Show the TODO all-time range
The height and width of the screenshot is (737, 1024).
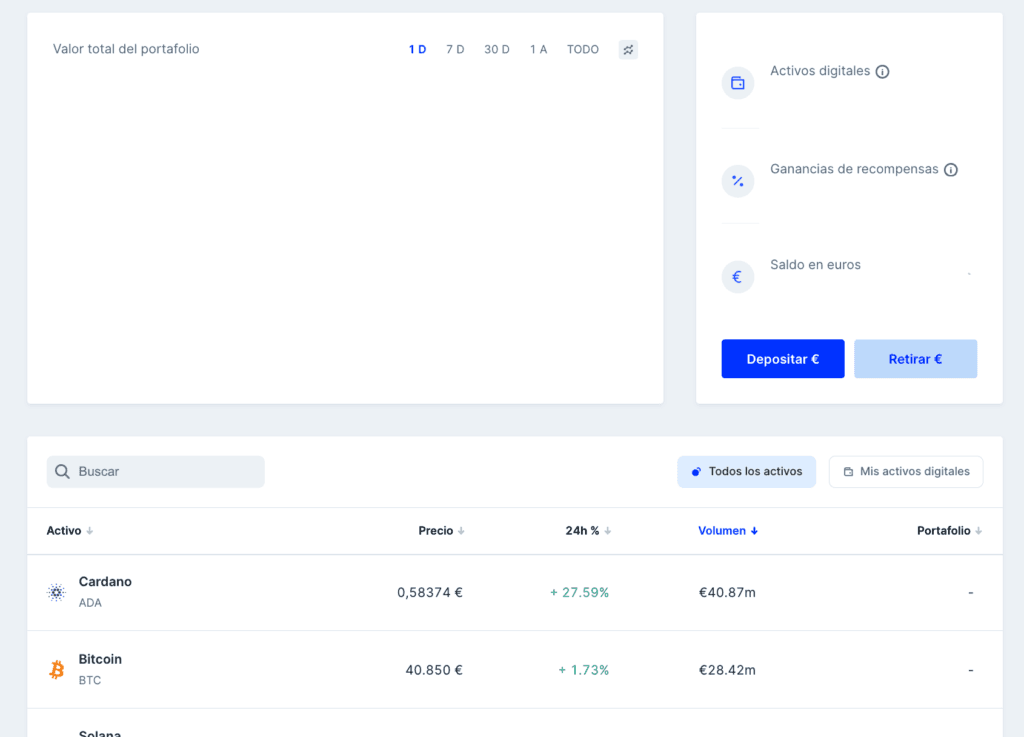[583, 49]
